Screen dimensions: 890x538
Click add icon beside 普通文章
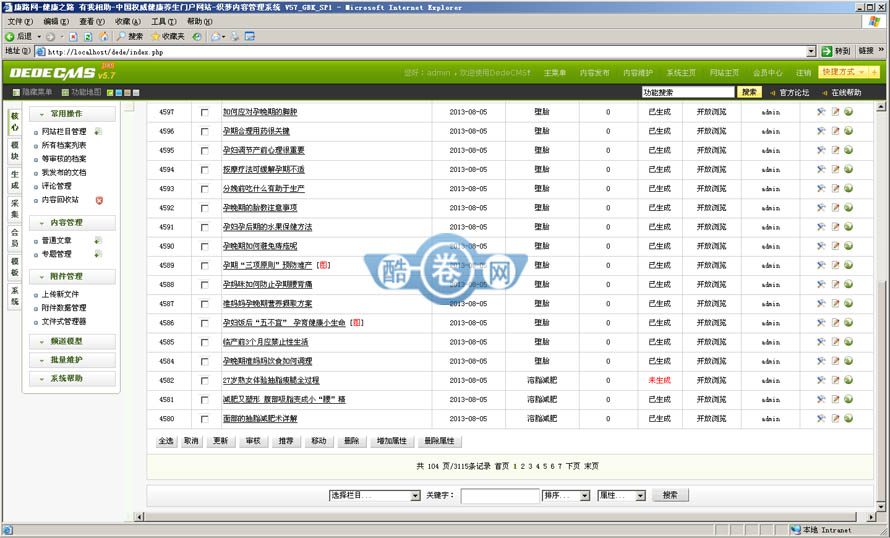pos(98,241)
